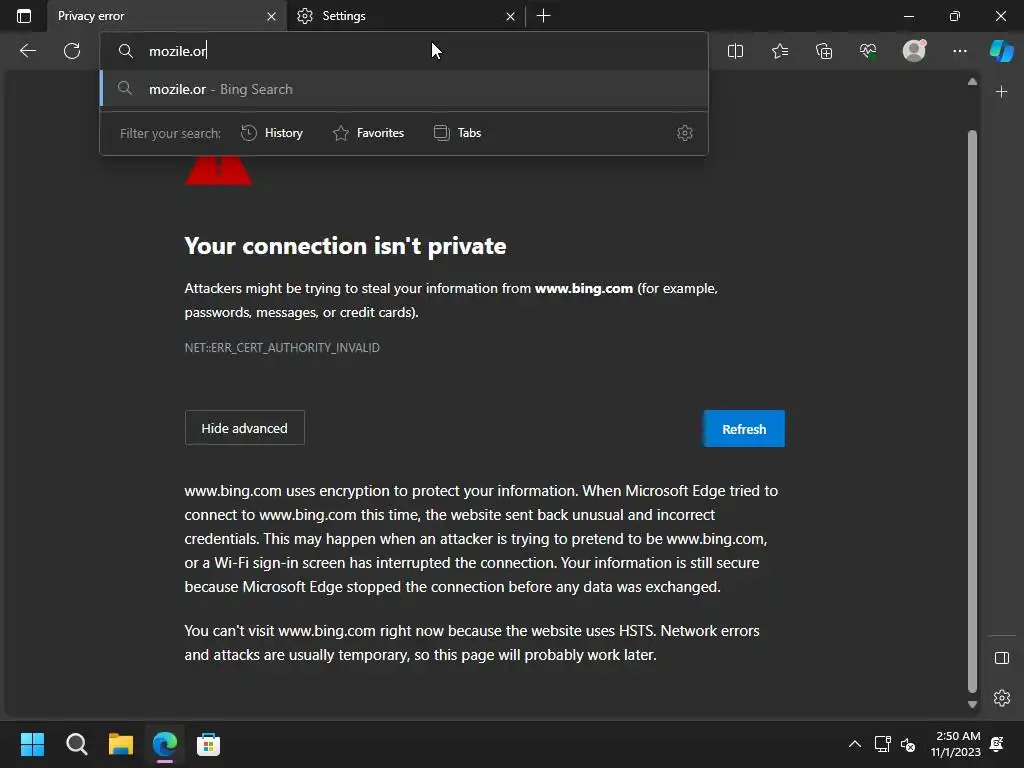This screenshot has width=1024, height=768.
Task: Switch to the Privacy error tab
Action: click(x=167, y=16)
